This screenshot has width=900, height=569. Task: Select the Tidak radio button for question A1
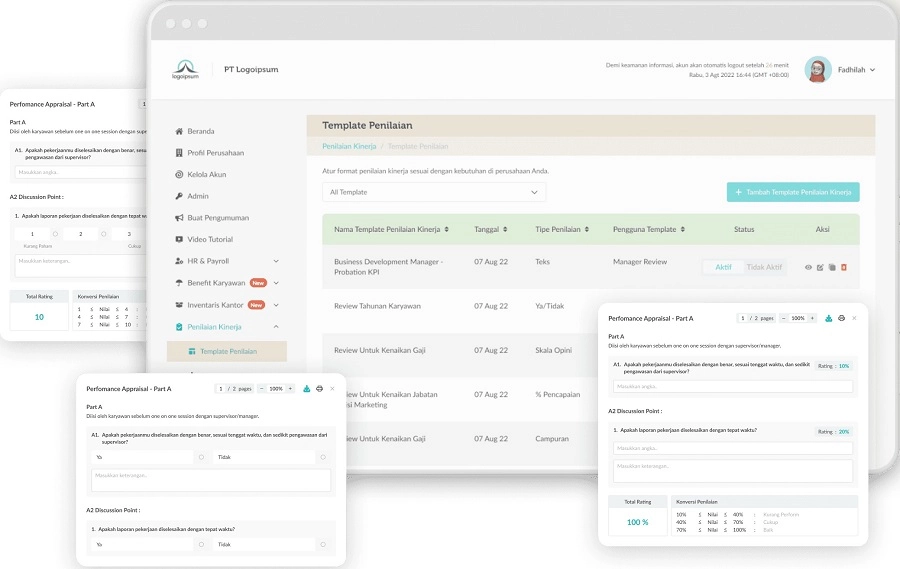click(x=322, y=457)
